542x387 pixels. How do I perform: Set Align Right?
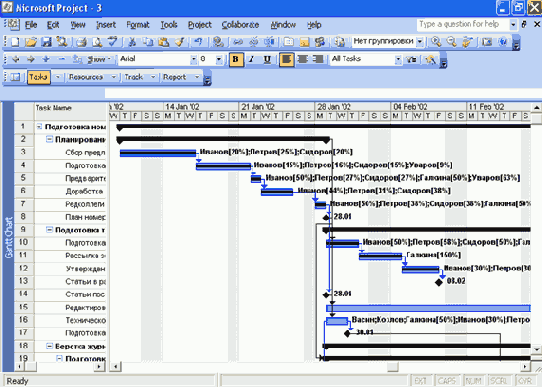coord(318,59)
